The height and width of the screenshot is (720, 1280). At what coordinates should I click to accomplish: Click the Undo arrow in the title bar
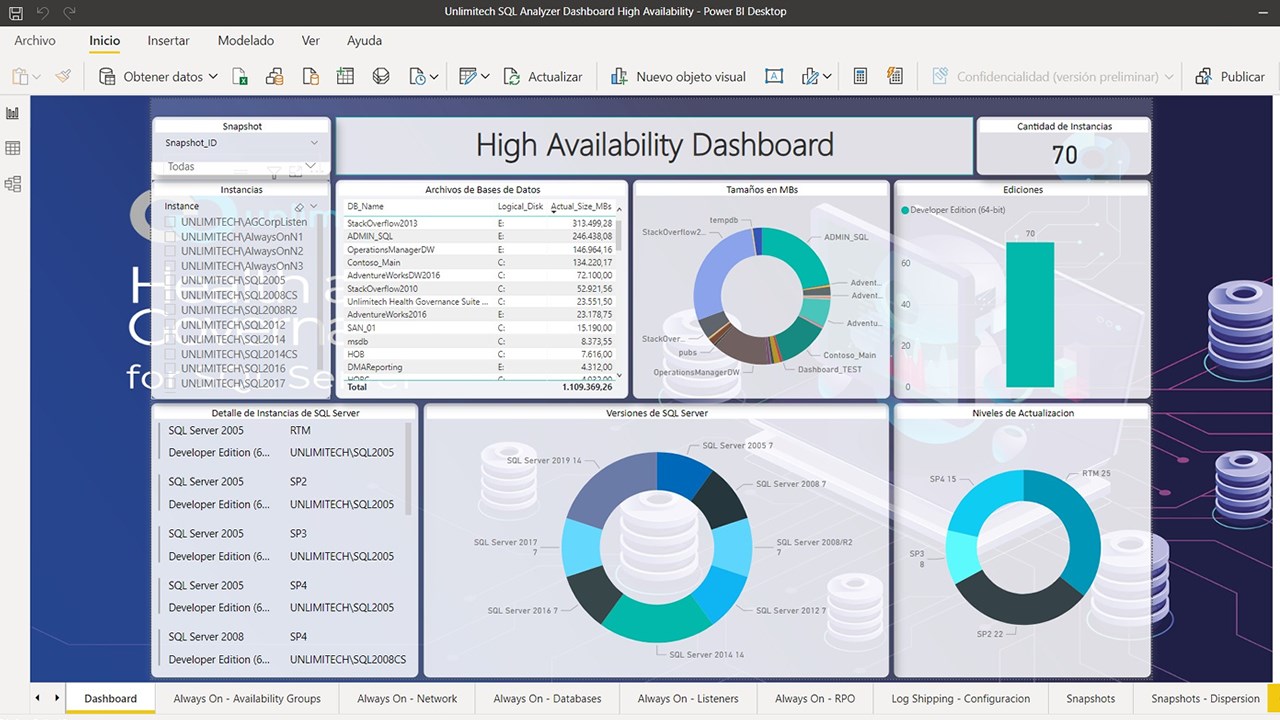(x=43, y=12)
